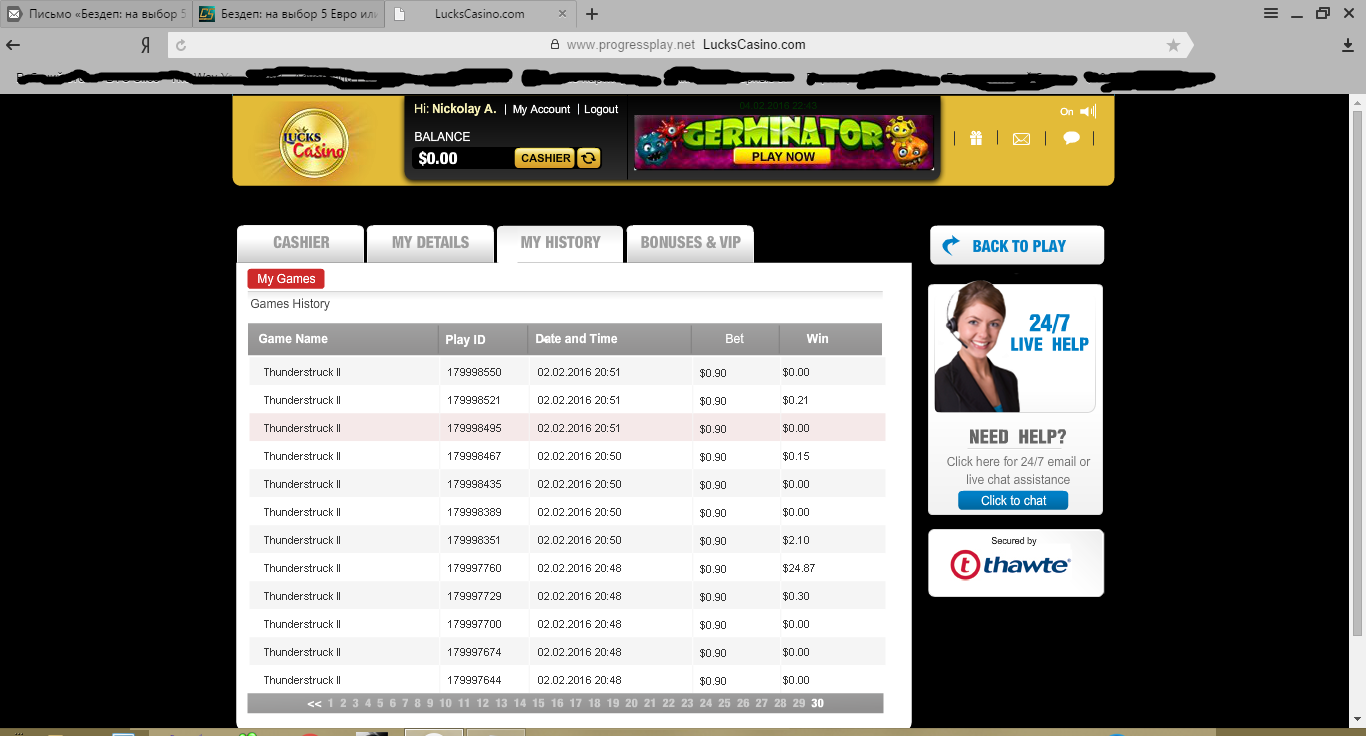The width and height of the screenshot is (1366, 736).
Task: Open the gift box promotions icon
Action: click(975, 138)
